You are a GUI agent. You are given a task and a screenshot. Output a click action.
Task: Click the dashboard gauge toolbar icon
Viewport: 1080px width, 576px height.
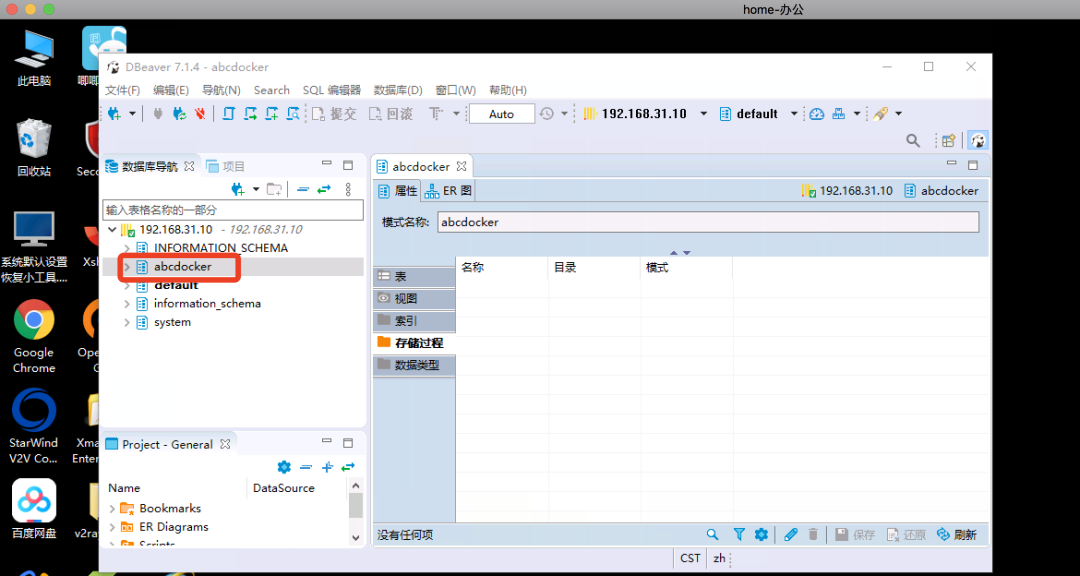(817, 114)
